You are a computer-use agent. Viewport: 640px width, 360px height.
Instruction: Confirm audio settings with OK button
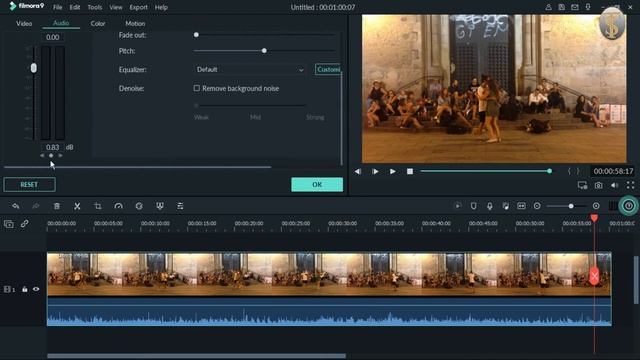[x=317, y=184]
